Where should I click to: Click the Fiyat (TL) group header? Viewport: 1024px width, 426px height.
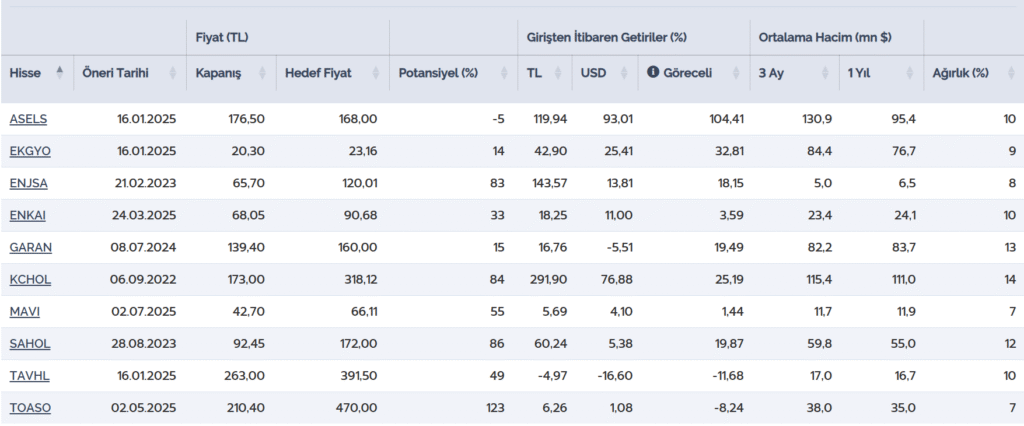(222, 37)
